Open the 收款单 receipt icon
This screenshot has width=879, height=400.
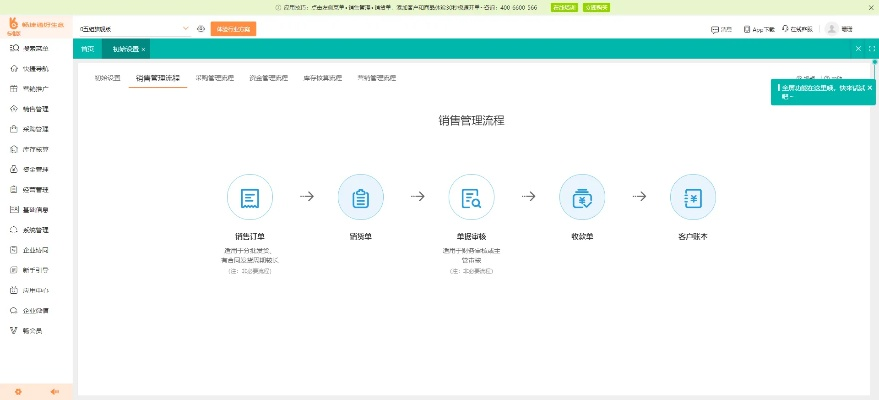(582, 197)
